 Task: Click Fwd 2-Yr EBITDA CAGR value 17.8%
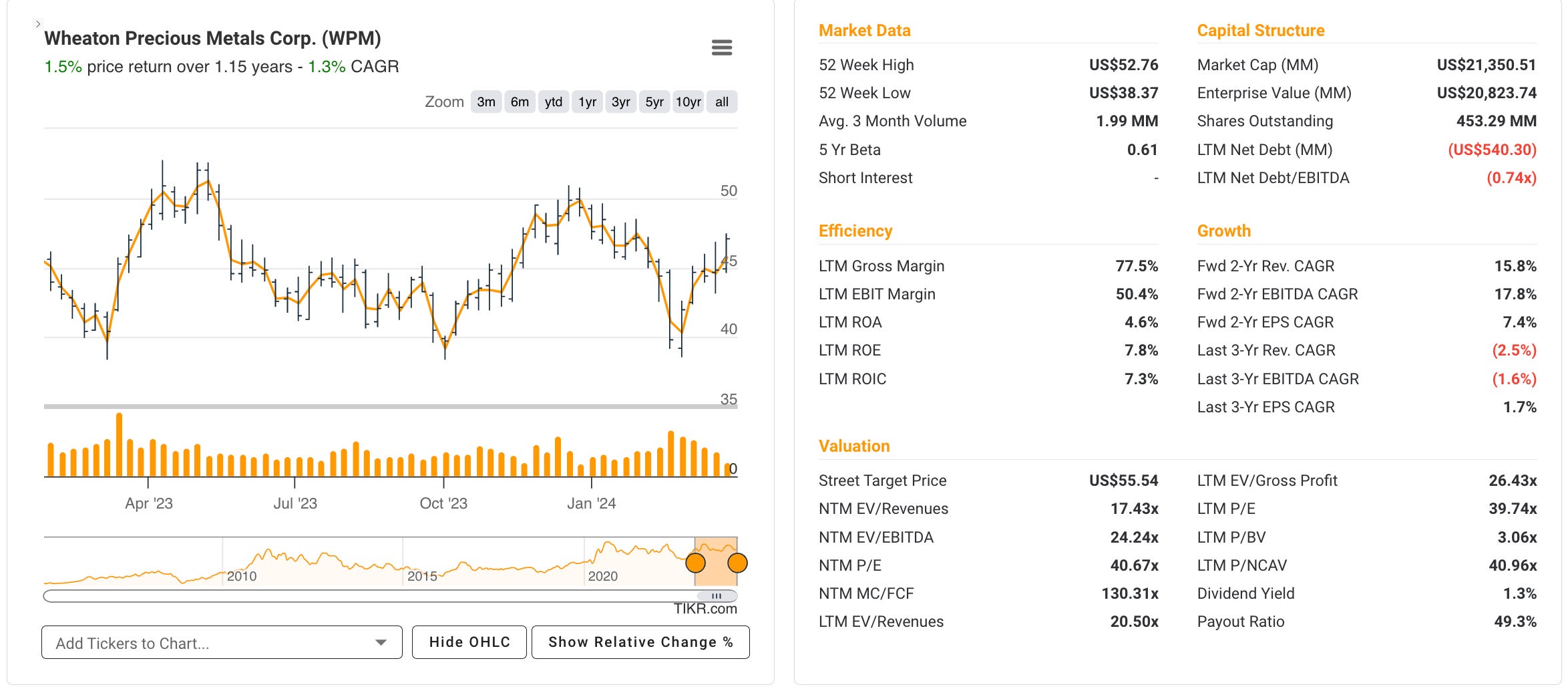(x=1515, y=294)
